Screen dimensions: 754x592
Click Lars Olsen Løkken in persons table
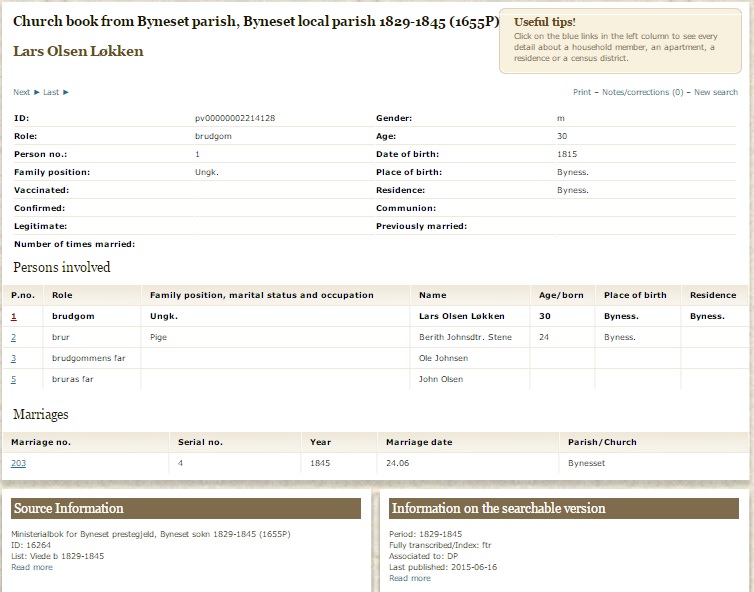click(x=462, y=316)
